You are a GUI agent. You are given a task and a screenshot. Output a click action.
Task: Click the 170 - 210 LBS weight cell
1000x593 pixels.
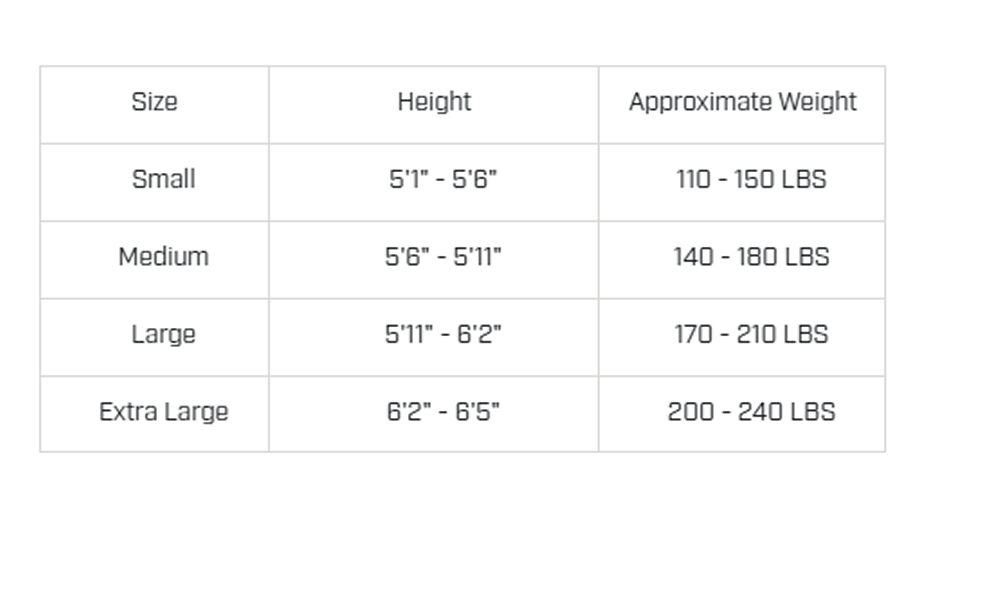[x=751, y=334]
